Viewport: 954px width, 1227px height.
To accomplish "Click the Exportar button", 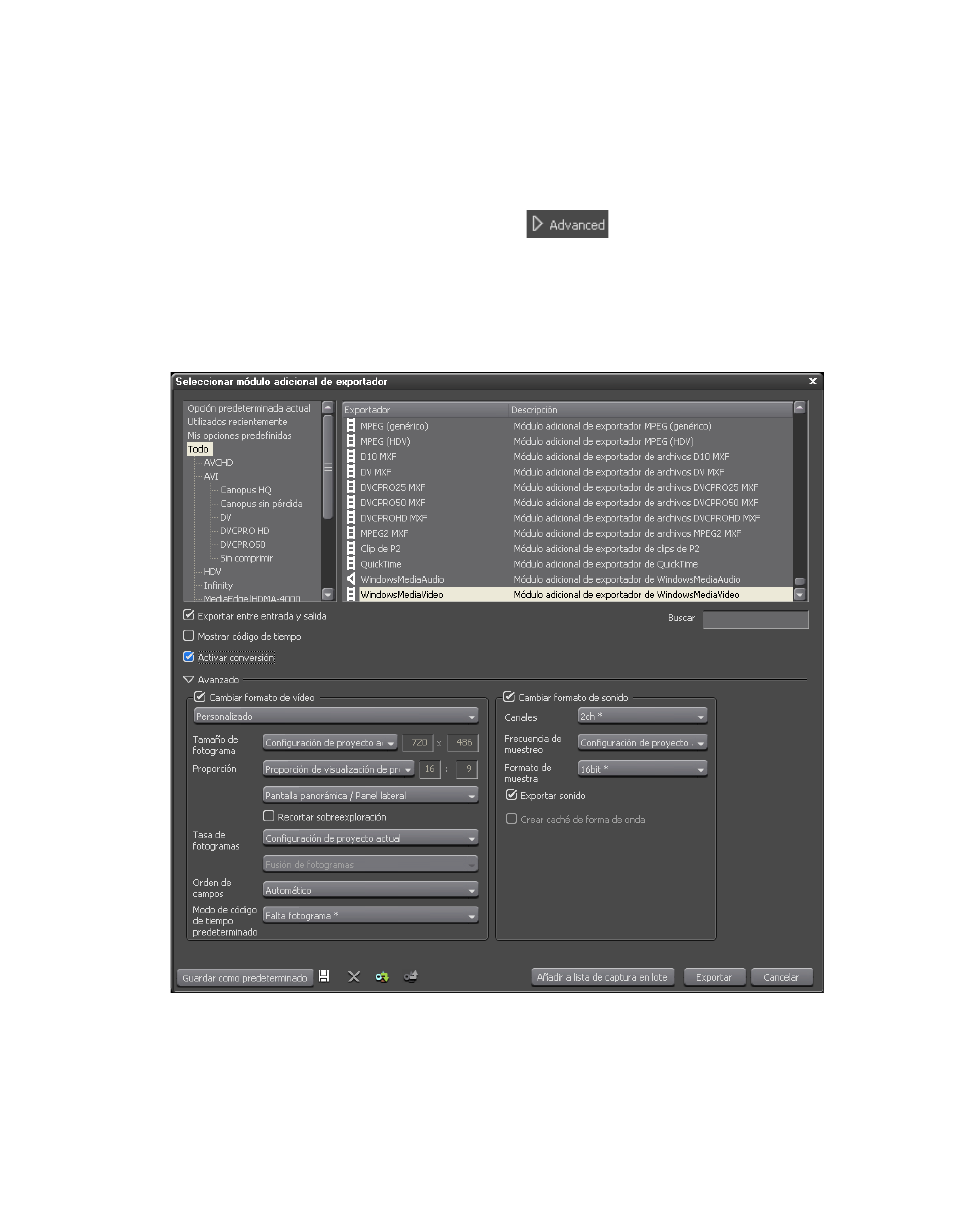I will 714,977.
